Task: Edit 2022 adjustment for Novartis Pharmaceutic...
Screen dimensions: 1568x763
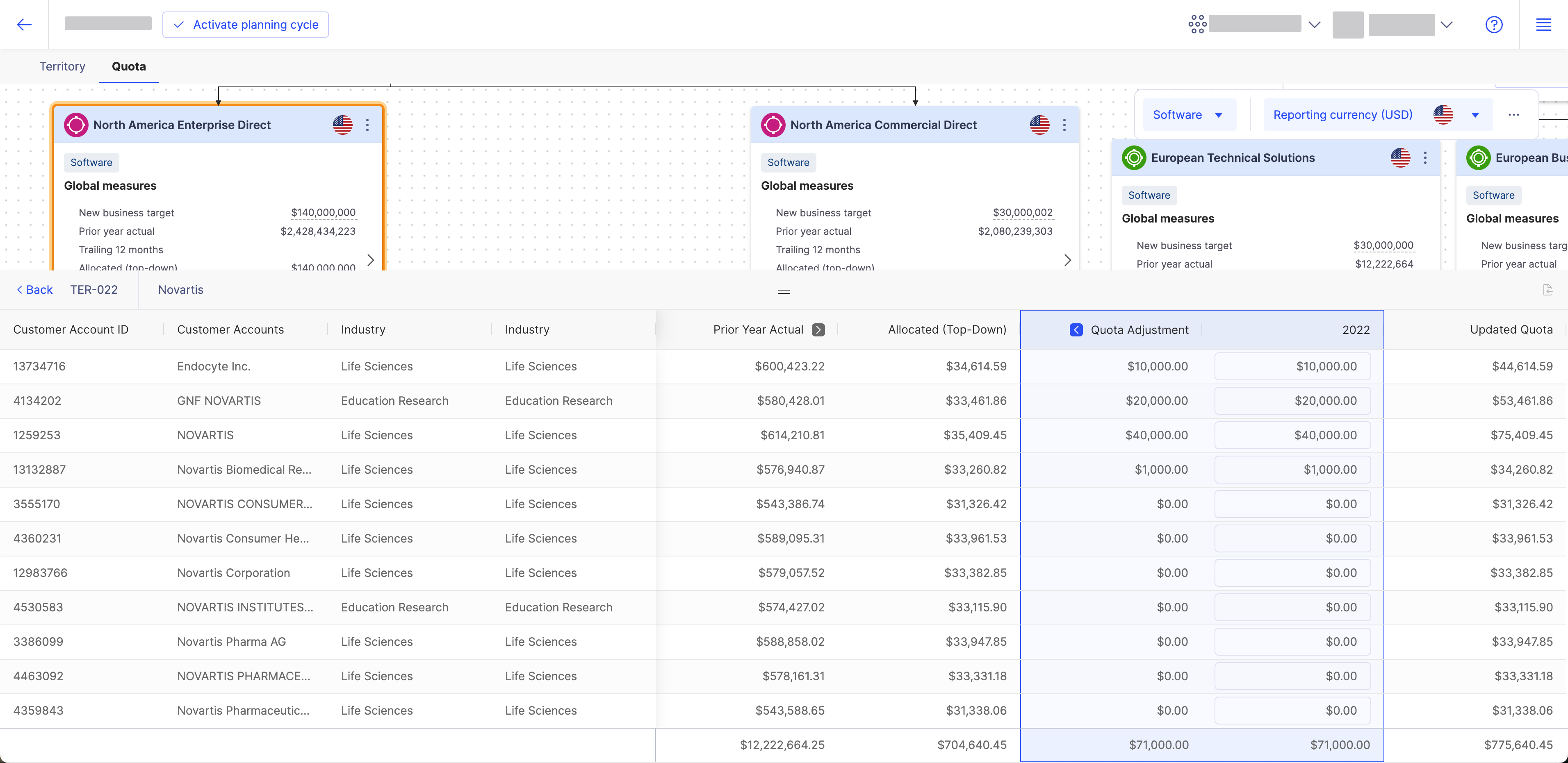Action: (1293, 711)
